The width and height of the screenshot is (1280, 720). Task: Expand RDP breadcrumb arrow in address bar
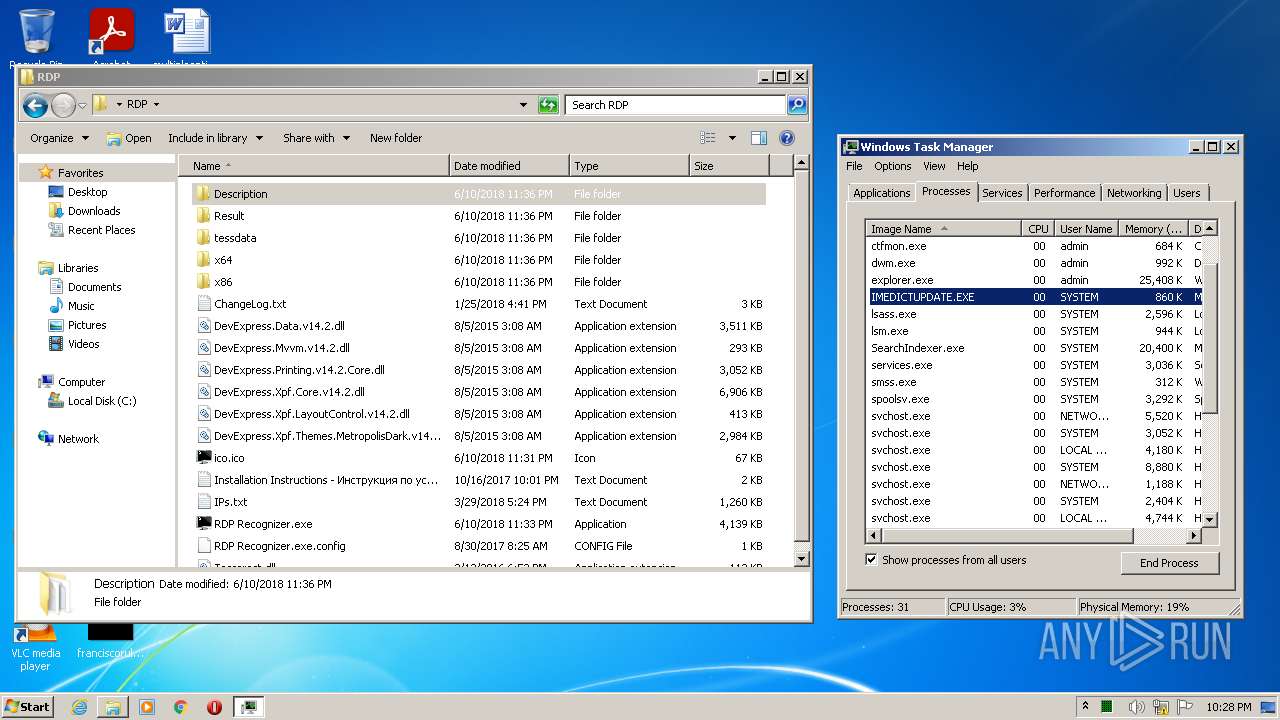156,104
